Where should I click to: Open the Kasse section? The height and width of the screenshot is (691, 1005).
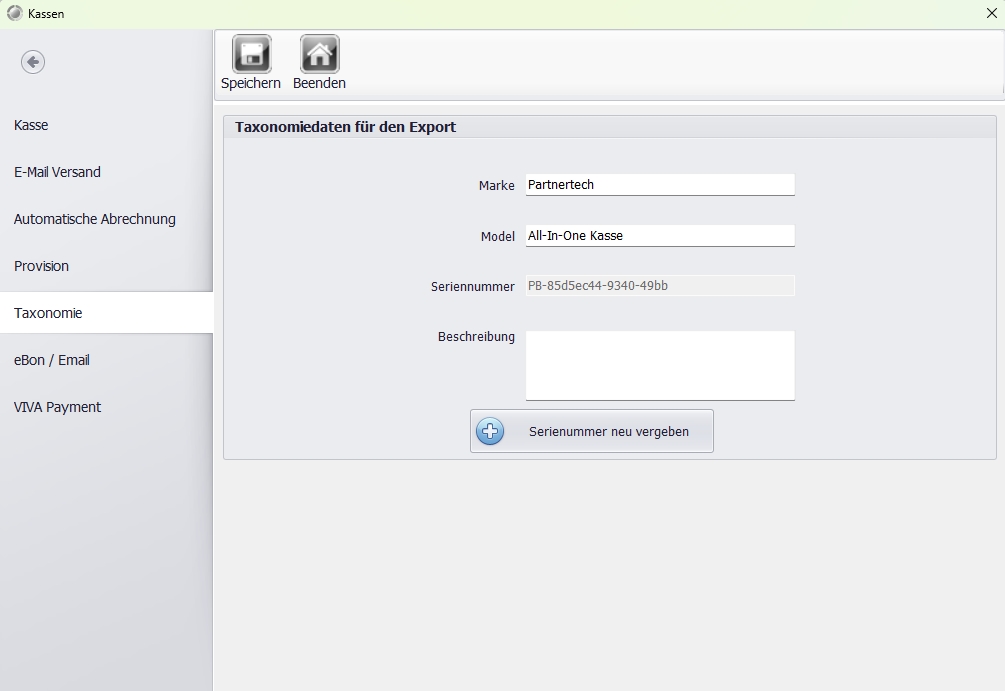pyautogui.click(x=31, y=125)
